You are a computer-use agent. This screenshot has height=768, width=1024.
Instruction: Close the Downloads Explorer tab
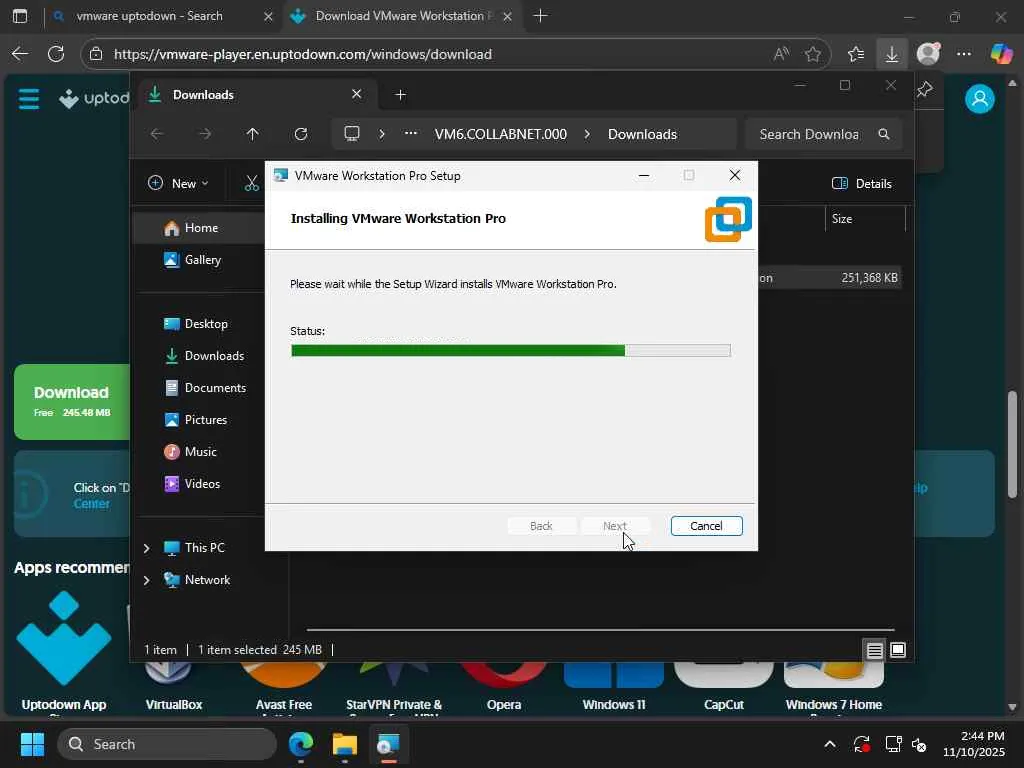click(357, 95)
